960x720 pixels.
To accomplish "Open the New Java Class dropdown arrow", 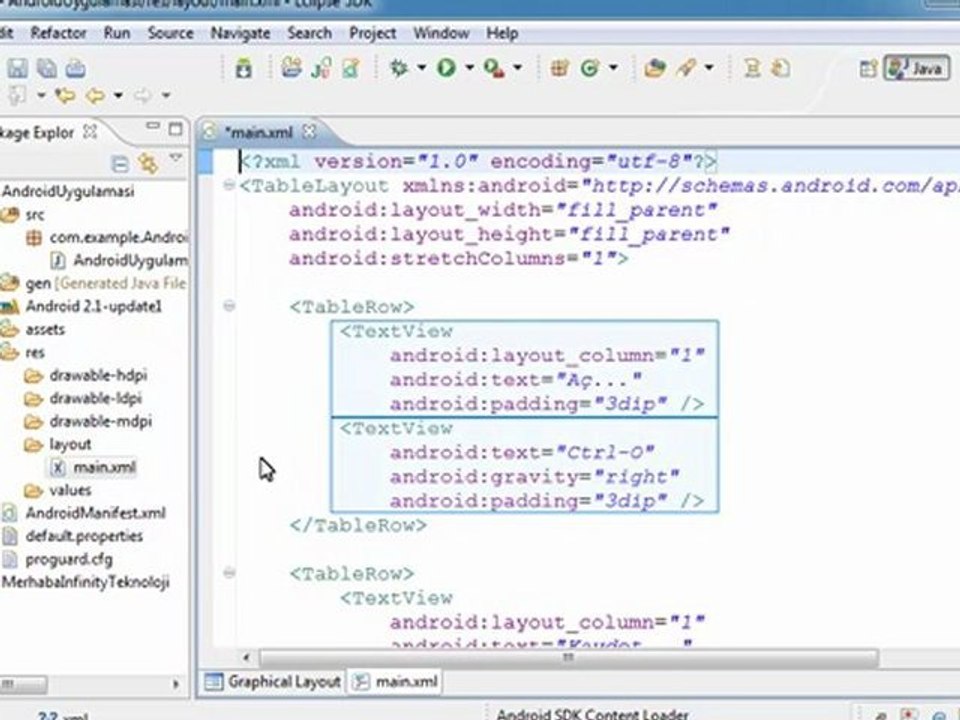I will click(x=613, y=67).
